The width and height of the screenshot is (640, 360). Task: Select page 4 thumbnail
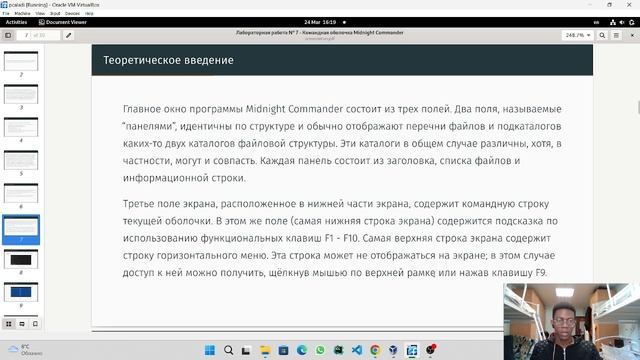pyautogui.click(x=21, y=127)
